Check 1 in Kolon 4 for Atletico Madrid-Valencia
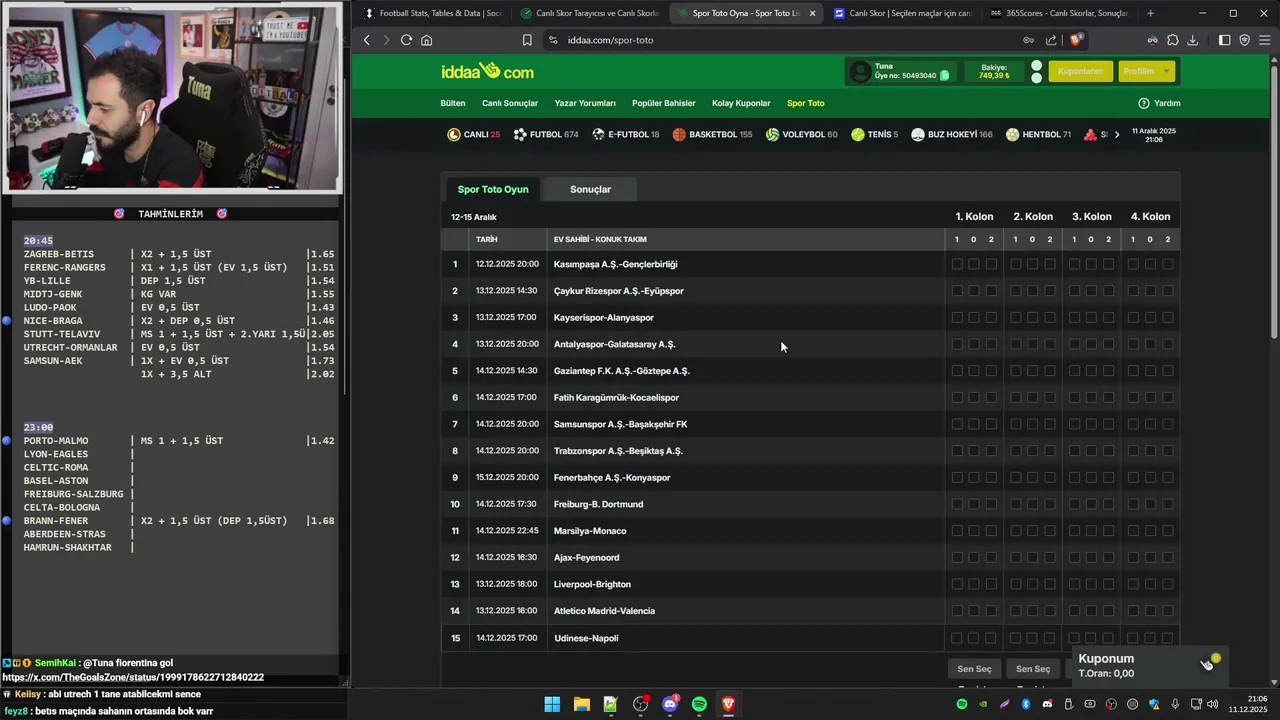 (x=1133, y=611)
